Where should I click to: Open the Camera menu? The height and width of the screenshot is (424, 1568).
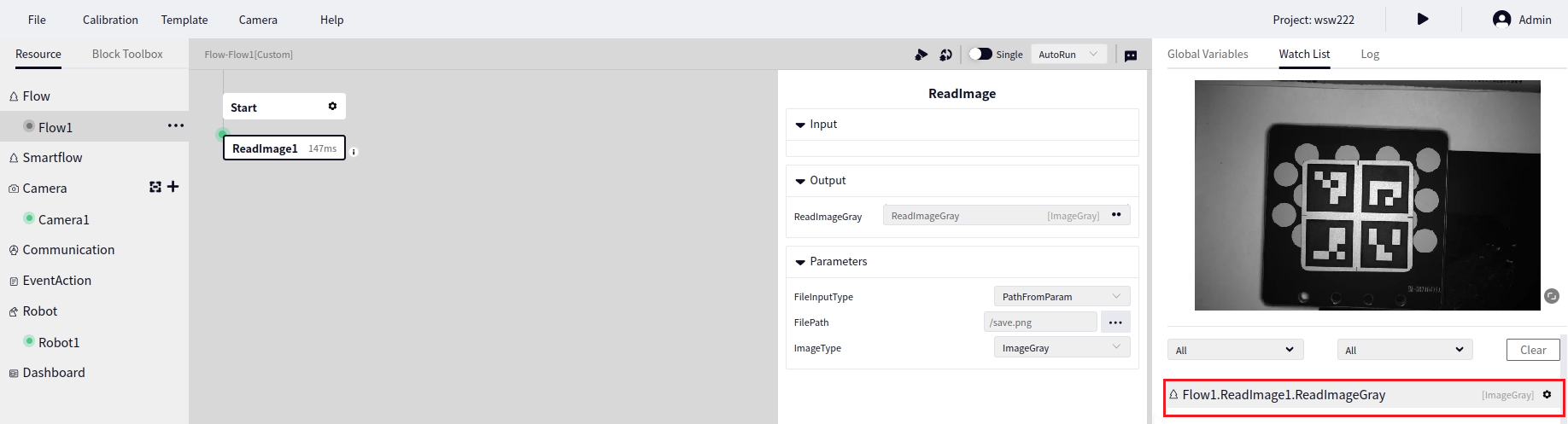(x=258, y=20)
